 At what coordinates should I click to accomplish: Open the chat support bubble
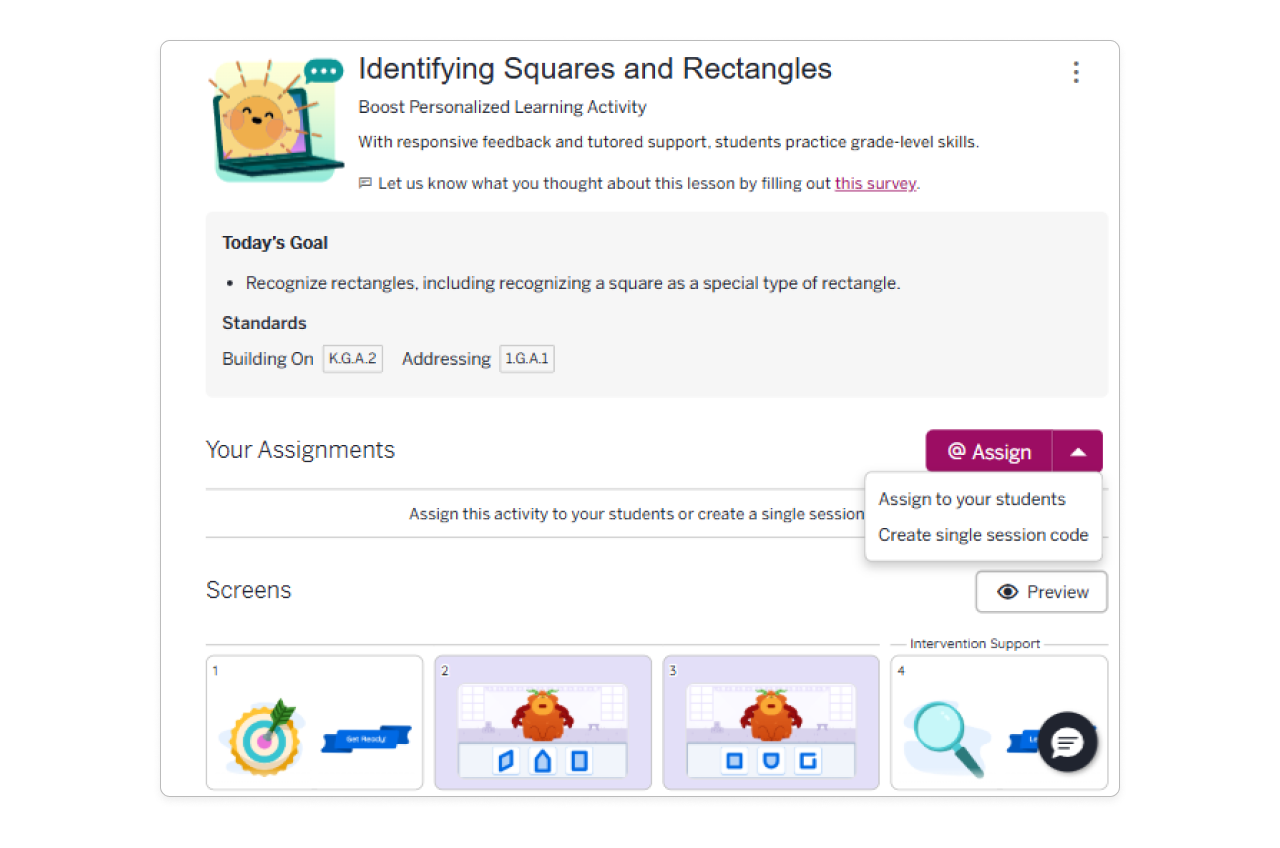pyautogui.click(x=1068, y=743)
